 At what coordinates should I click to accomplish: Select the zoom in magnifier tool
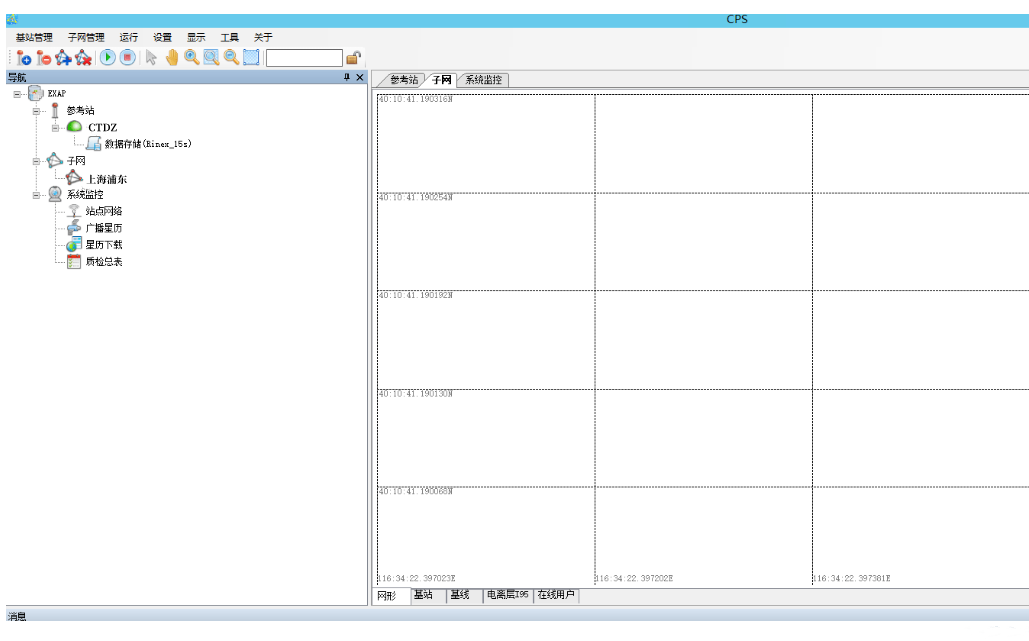point(192,58)
